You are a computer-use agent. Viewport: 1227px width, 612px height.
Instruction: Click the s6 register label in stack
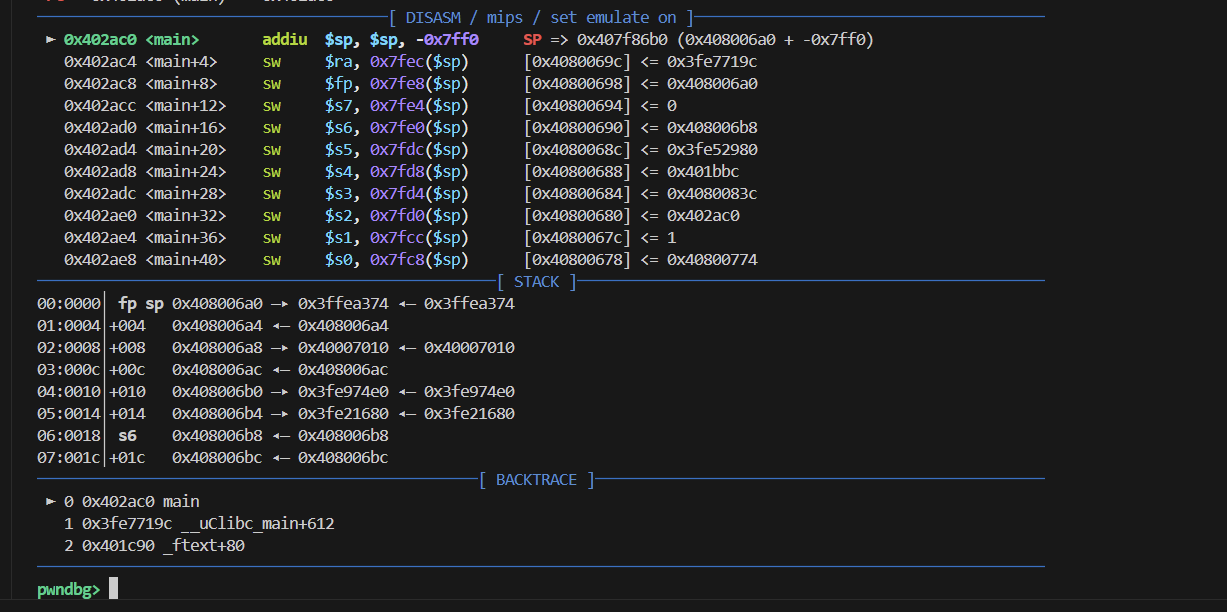coord(127,436)
